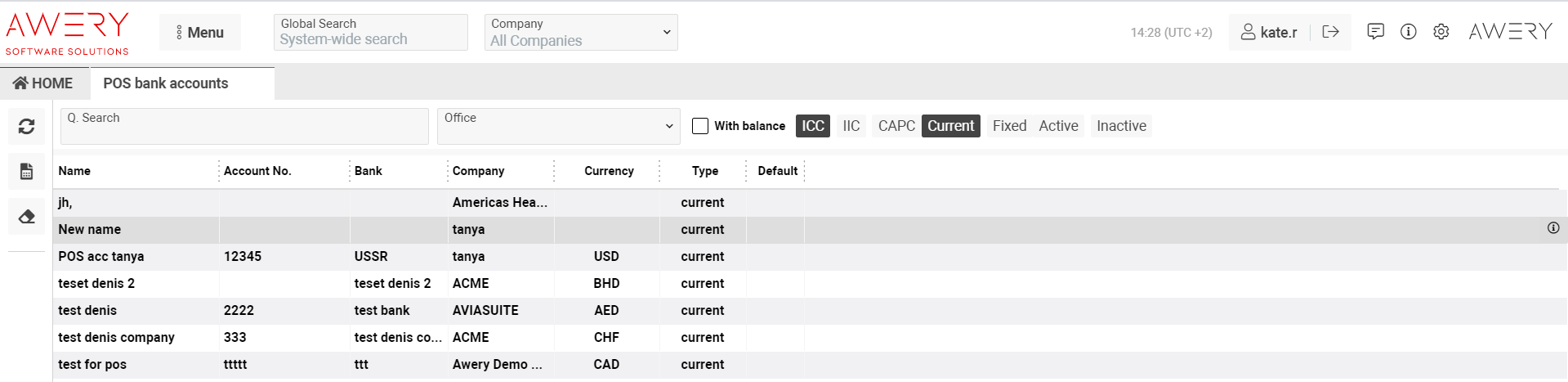Click the info icon in top header
The height and width of the screenshot is (382, 1568).
pyautogui.click(x=1408, y=32)
